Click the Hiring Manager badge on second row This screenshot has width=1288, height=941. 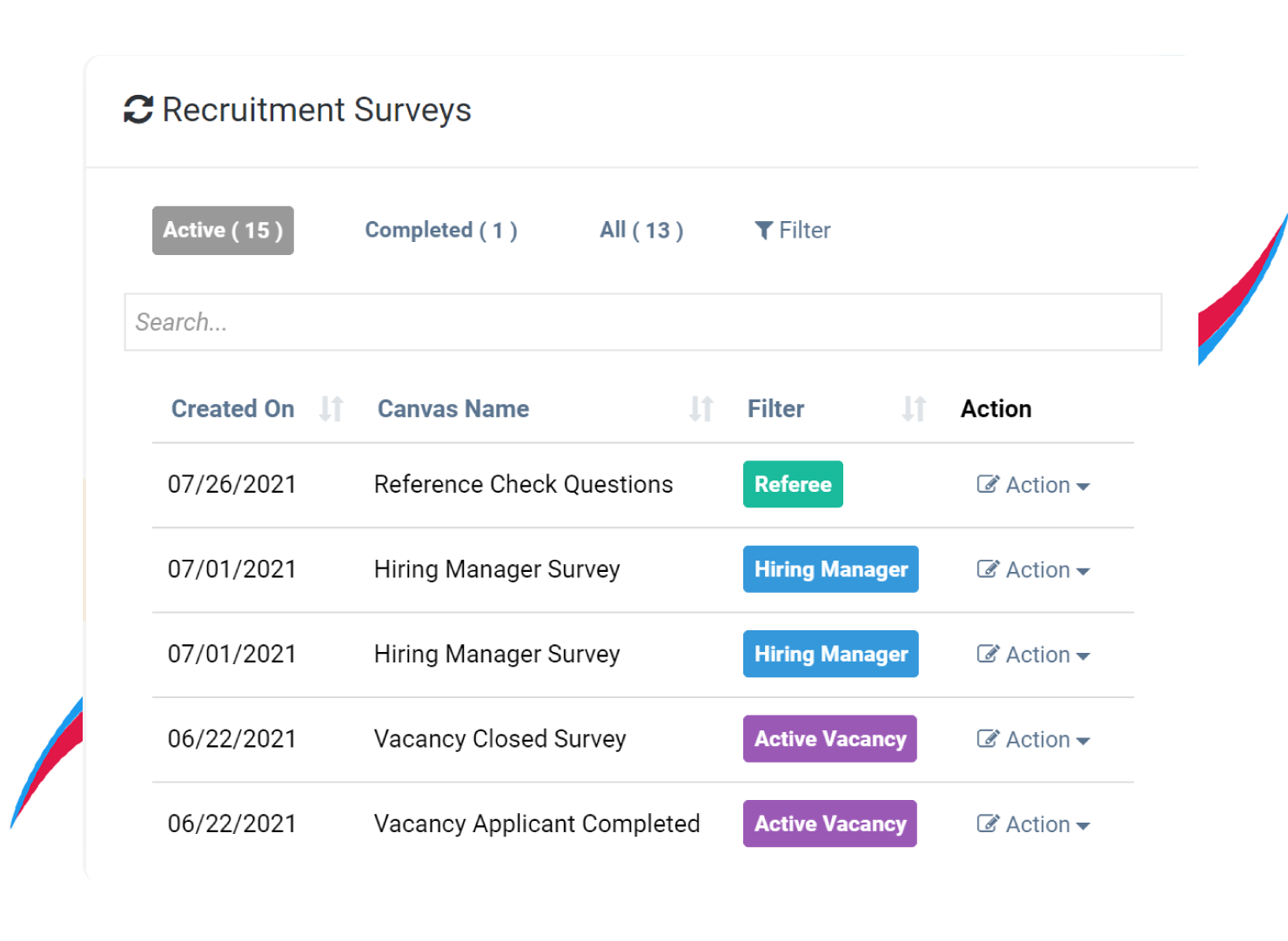pyautogui.click(x=830, y=568)
